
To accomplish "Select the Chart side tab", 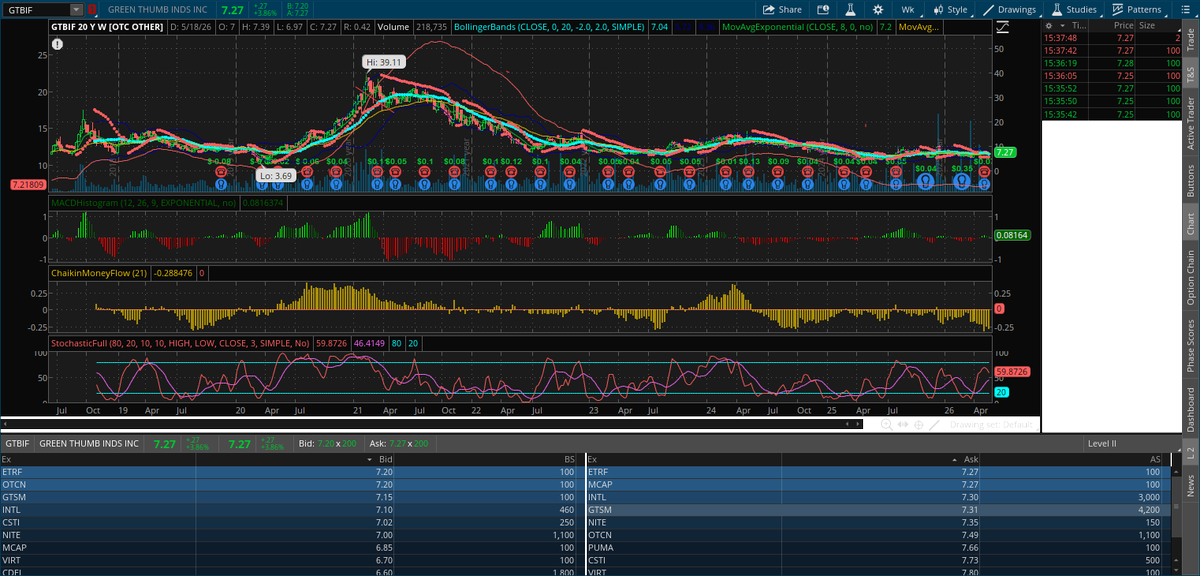I will click(x=1190, y=224).
